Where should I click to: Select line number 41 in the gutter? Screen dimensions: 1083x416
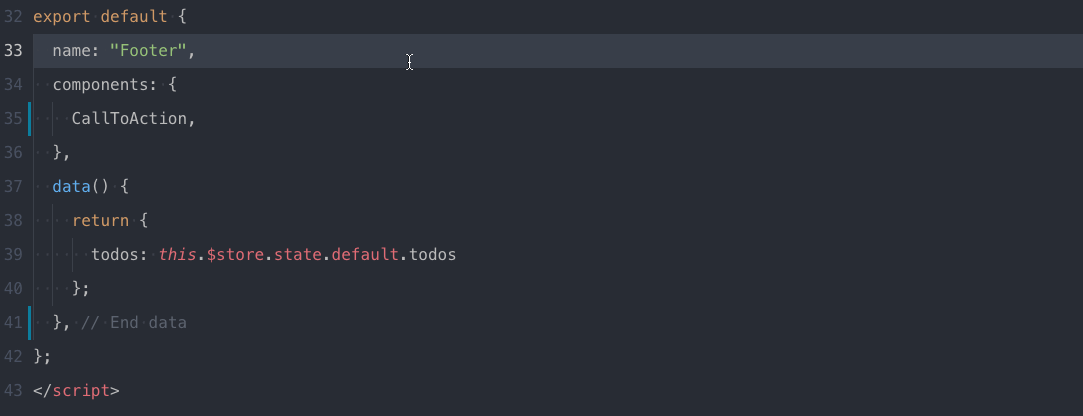[13, 322]
